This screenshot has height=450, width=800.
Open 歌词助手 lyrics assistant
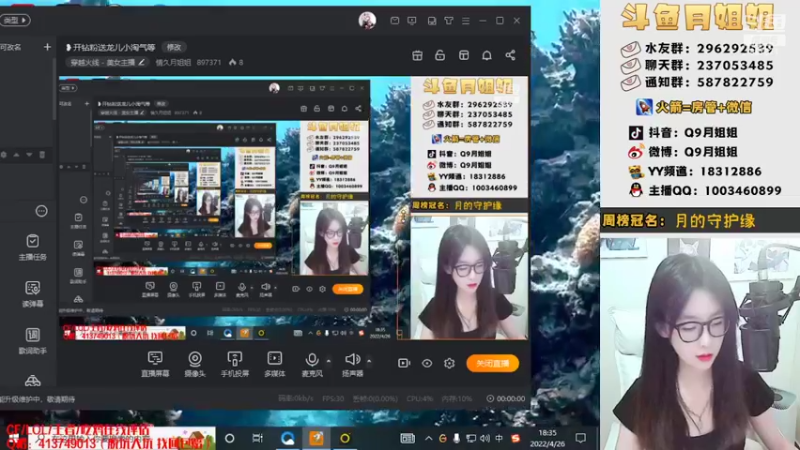(33, 341)
